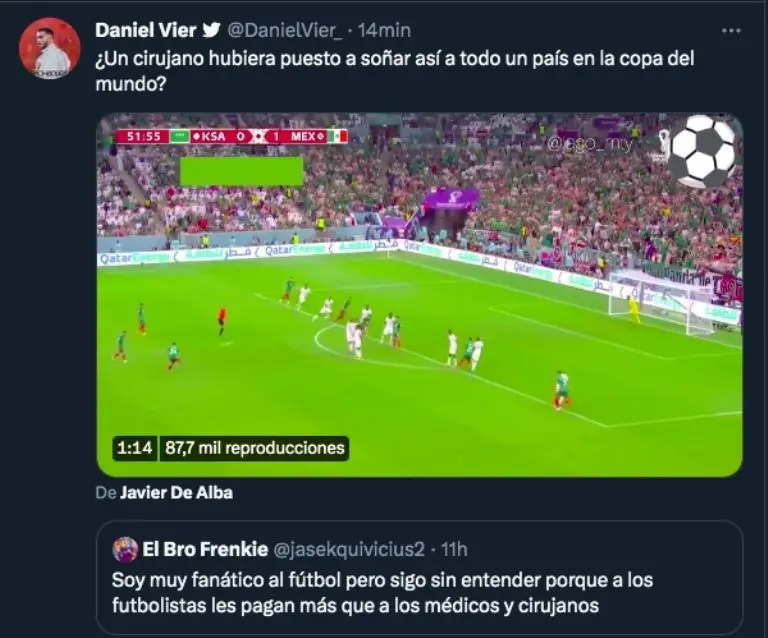
Task: Open El Bro Frenkie's small avatar
Action: [x=125, y=549]
